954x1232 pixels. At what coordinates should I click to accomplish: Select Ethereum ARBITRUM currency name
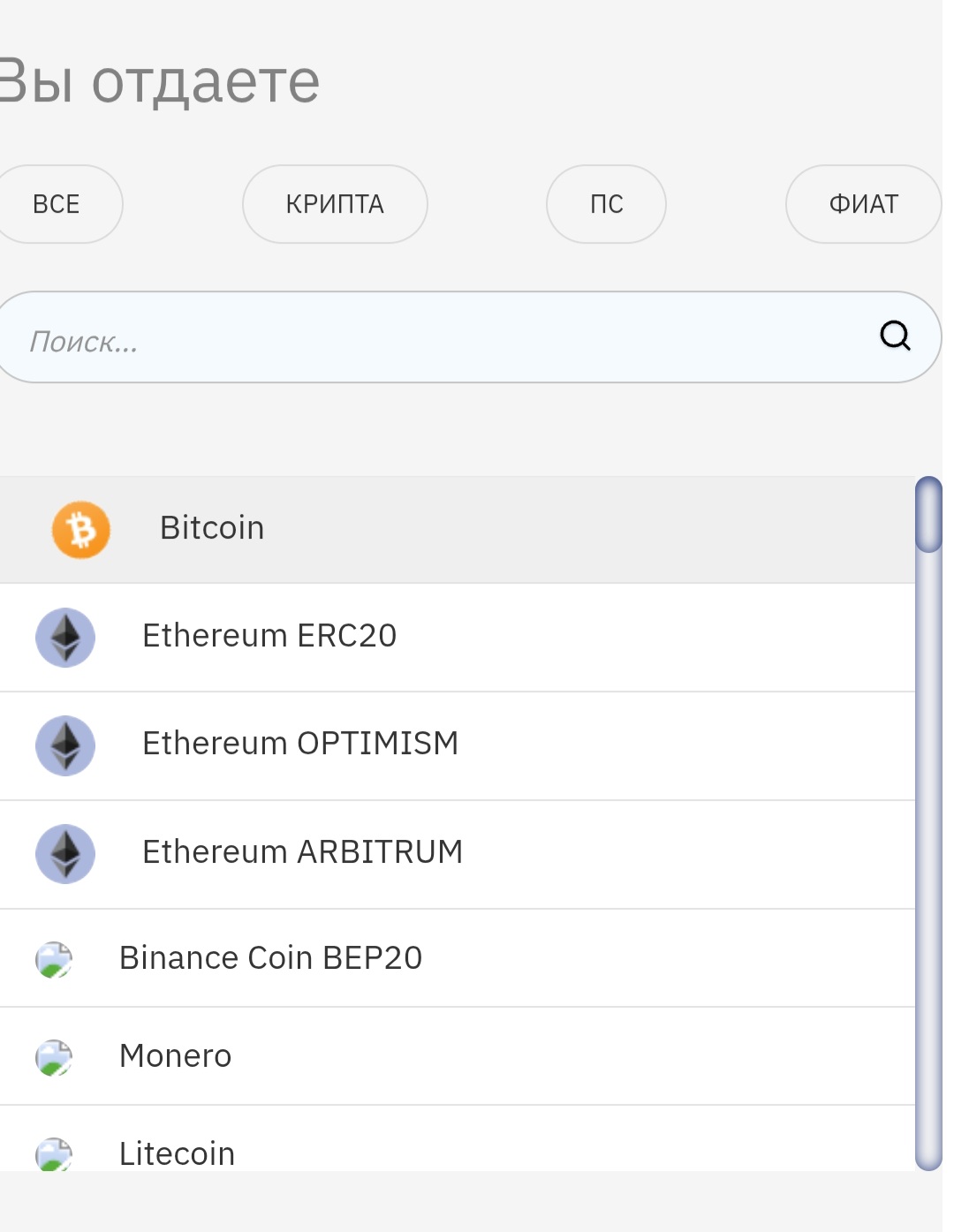coord(302,852)
